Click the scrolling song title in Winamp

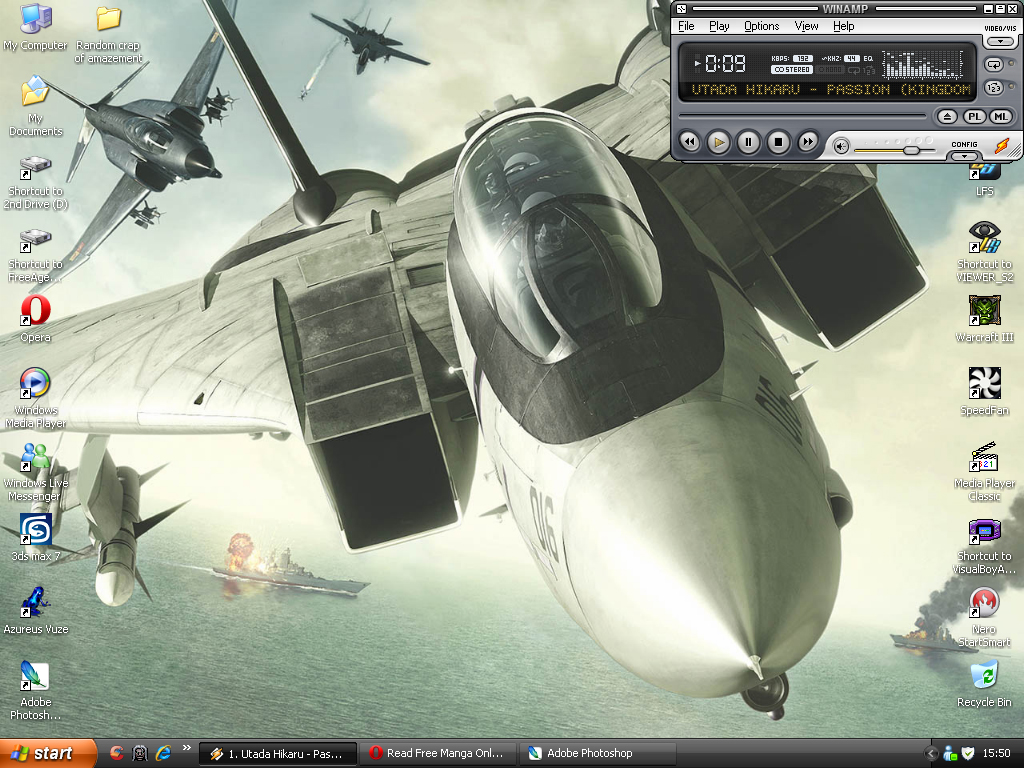point(831,89)
